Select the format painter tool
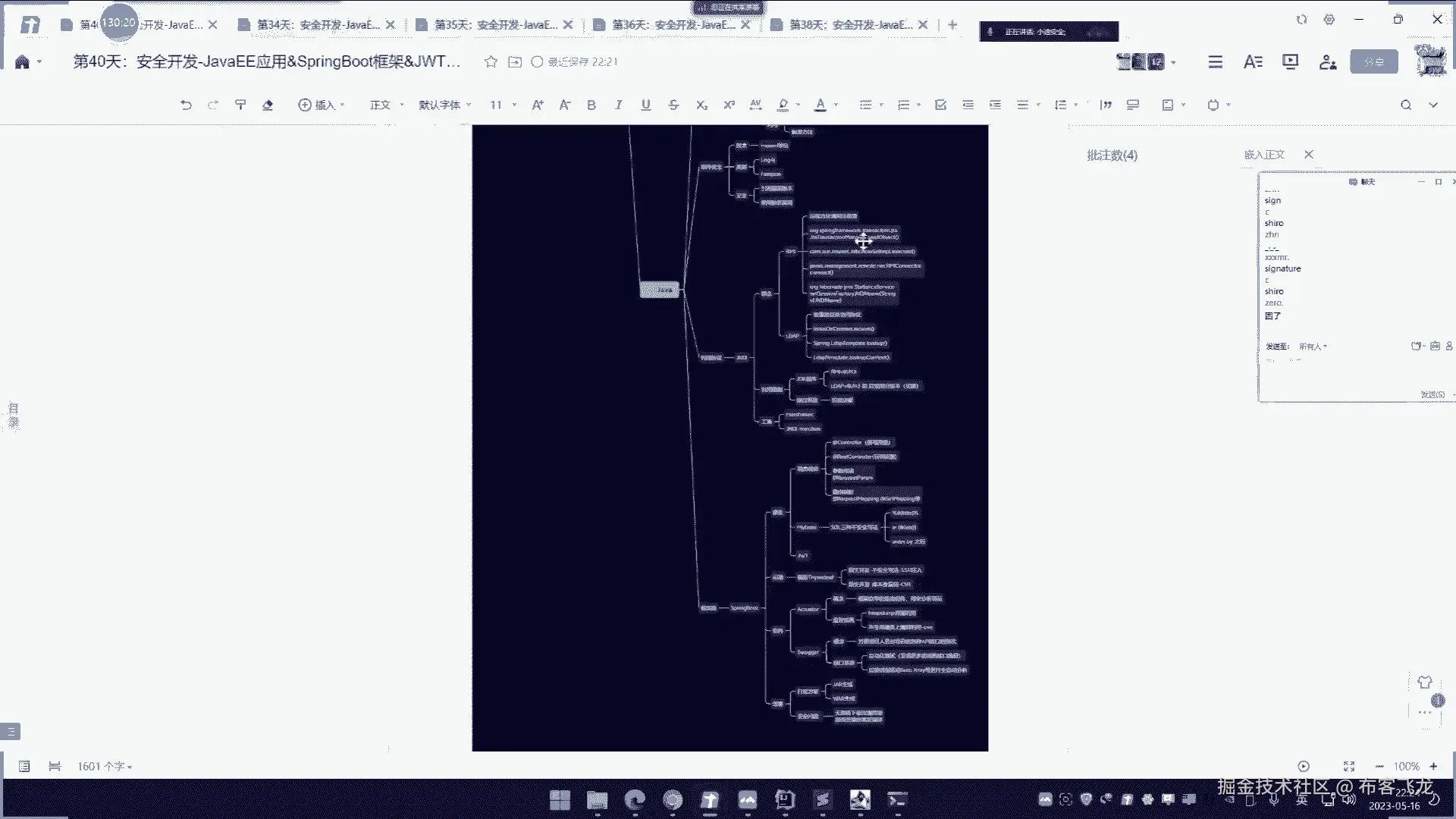This screenshot has height=819, width=1456. (240, 105)
